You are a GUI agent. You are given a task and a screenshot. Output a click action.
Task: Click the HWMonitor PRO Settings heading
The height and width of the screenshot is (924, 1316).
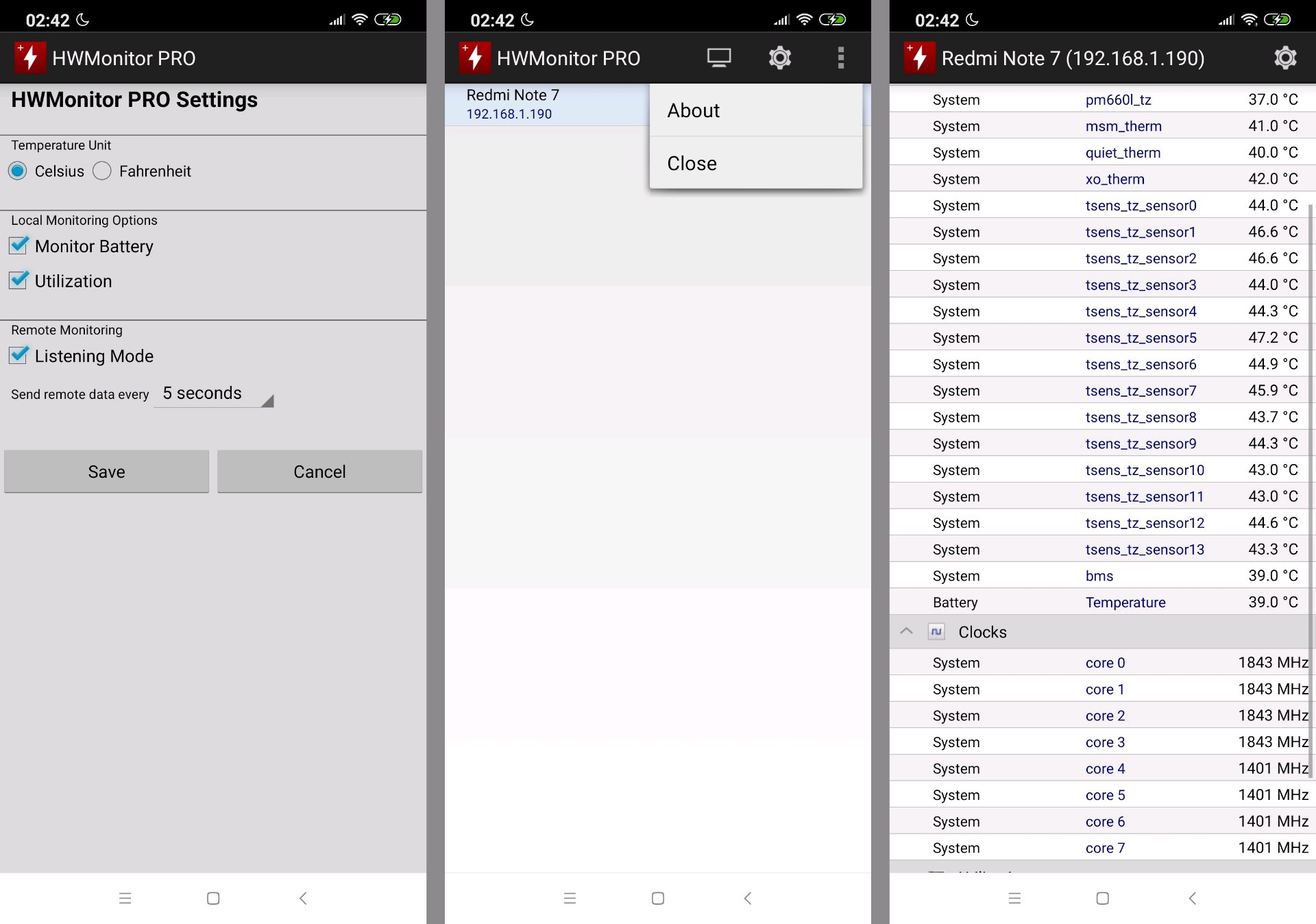(134, 100)
